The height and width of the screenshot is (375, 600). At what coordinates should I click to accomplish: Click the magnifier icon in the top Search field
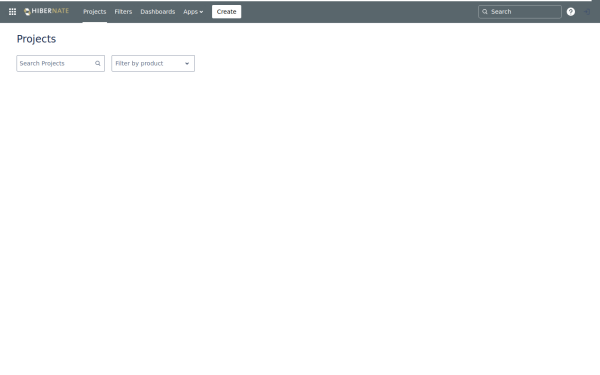pyautogui.click(x=485, y=12)
